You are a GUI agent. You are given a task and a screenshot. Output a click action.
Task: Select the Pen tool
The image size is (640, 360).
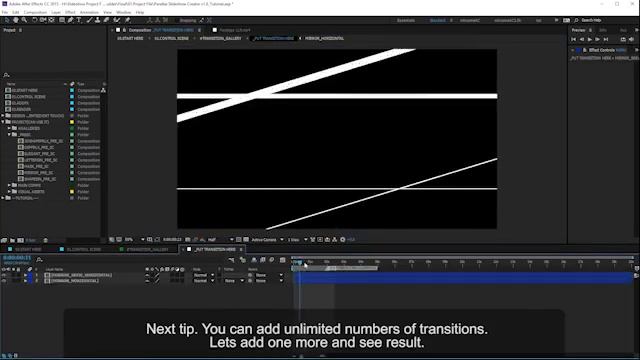(70, 20)
